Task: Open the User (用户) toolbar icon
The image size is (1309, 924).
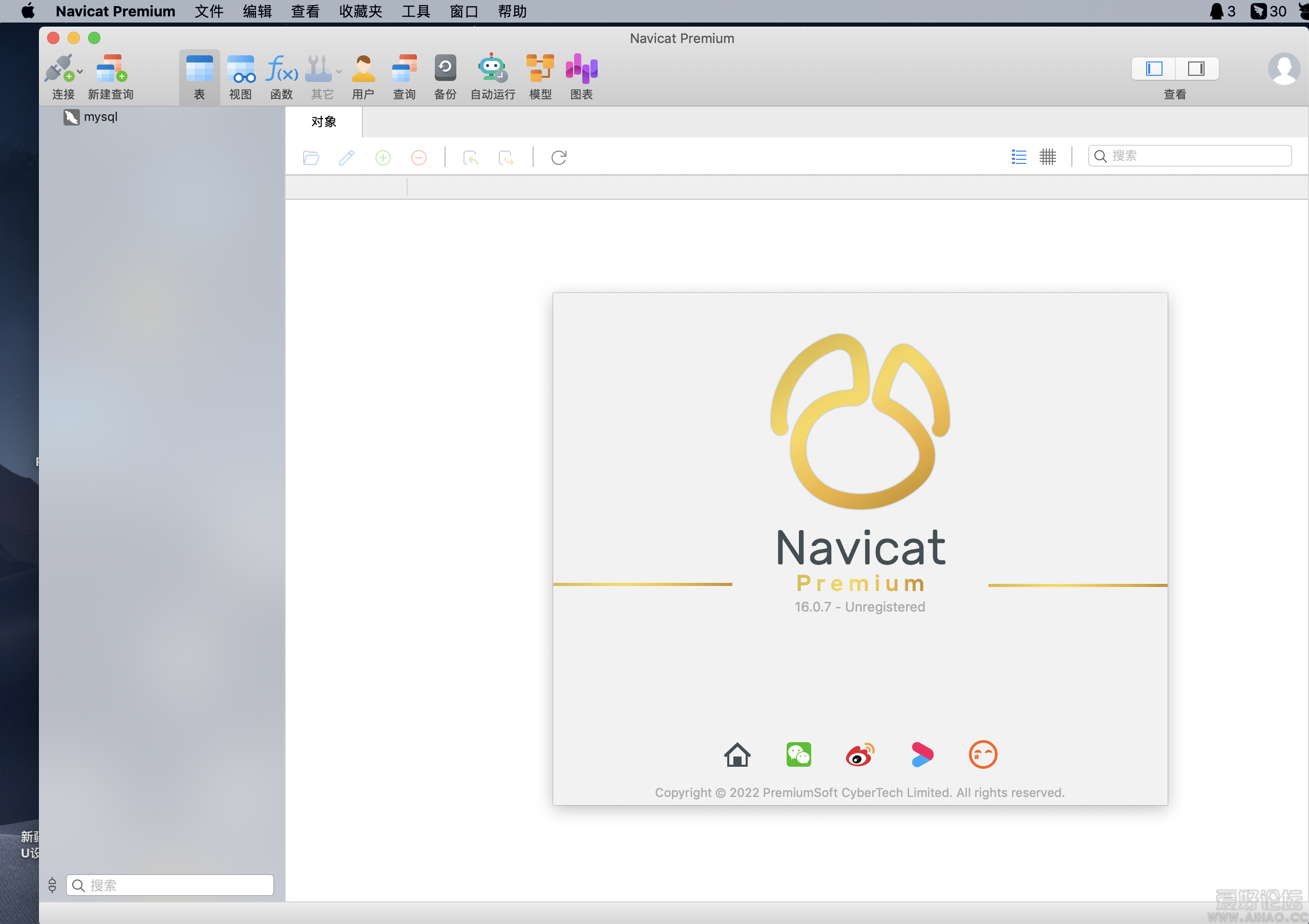Action: click(363, 69)
